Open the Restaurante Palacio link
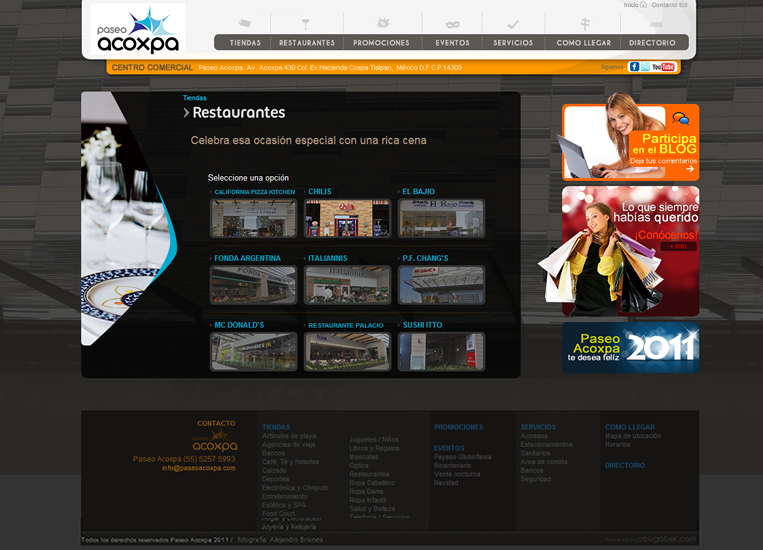763x550 pixels. pyautogui.click(x=346, y=325)
